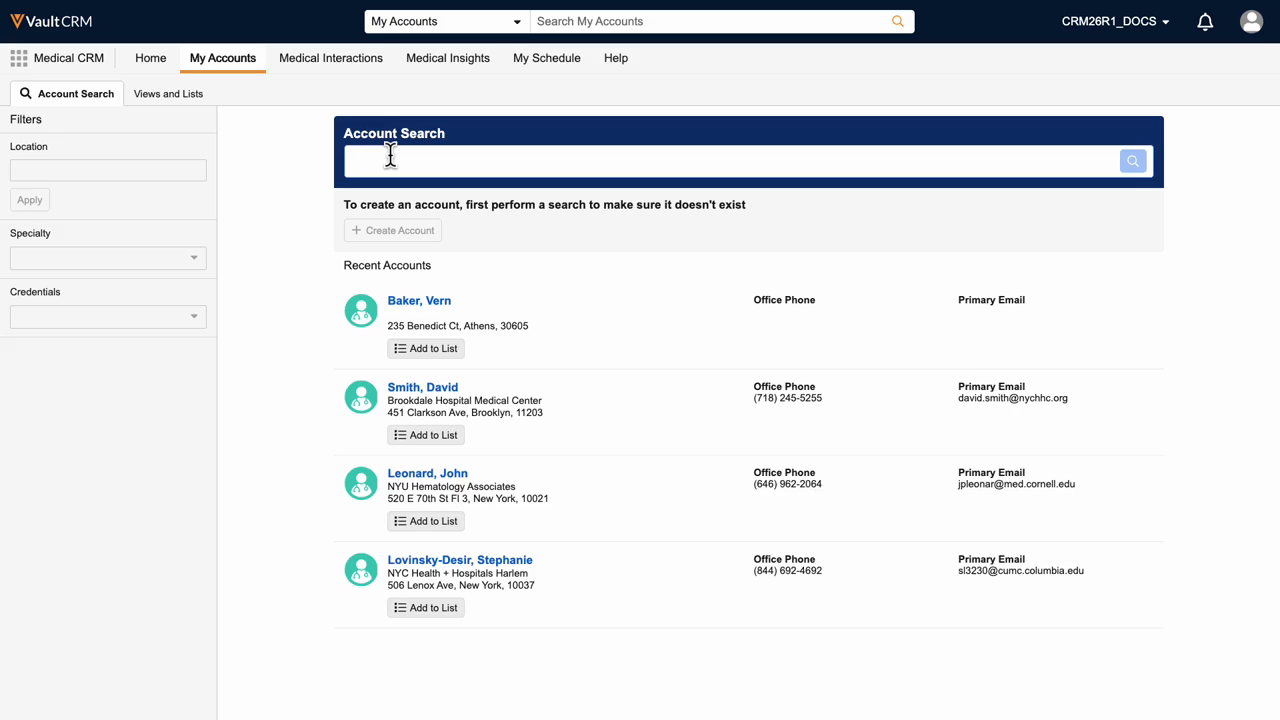Click the account avatar icon beside Smith, David

tap(361, 397)
